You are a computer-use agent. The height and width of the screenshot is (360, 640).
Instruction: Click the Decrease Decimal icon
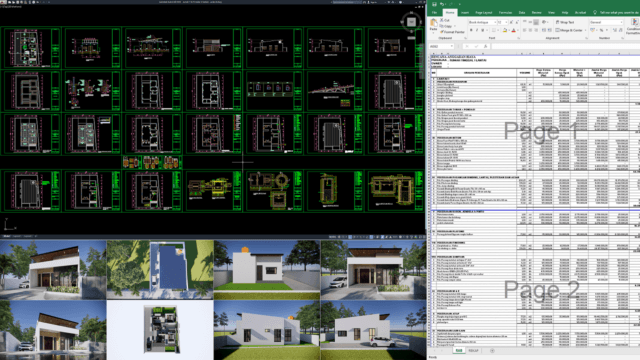click(x=620, y=30)
